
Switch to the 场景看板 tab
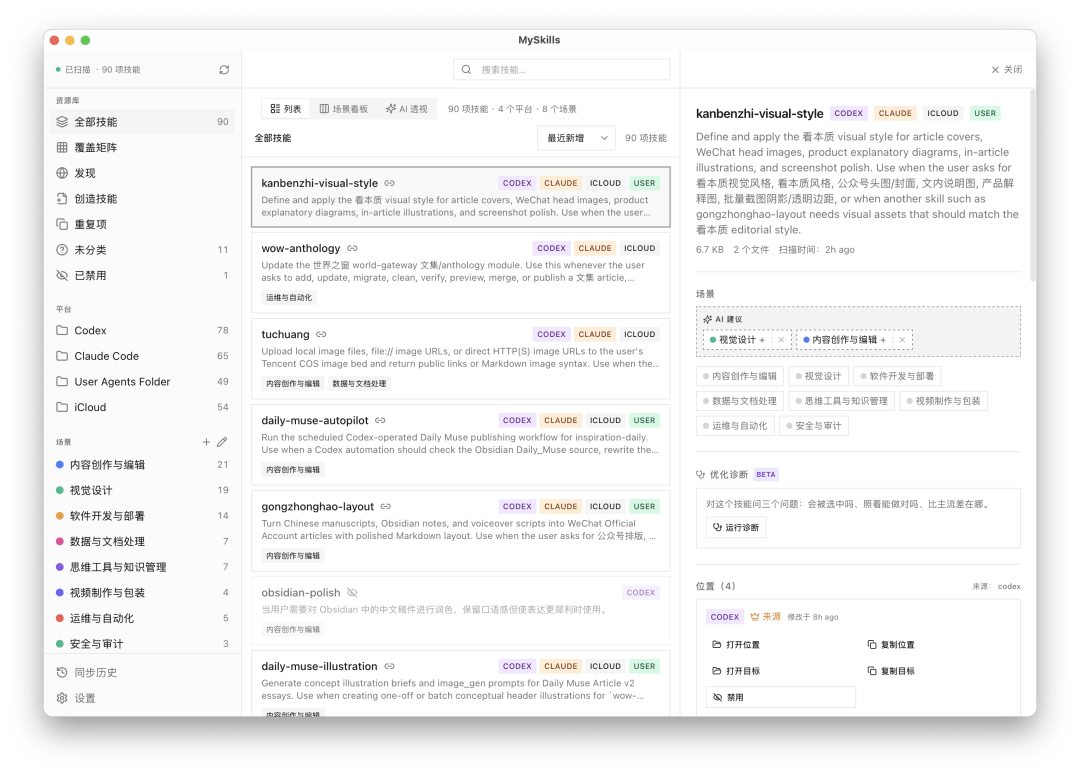click(344, 109)
